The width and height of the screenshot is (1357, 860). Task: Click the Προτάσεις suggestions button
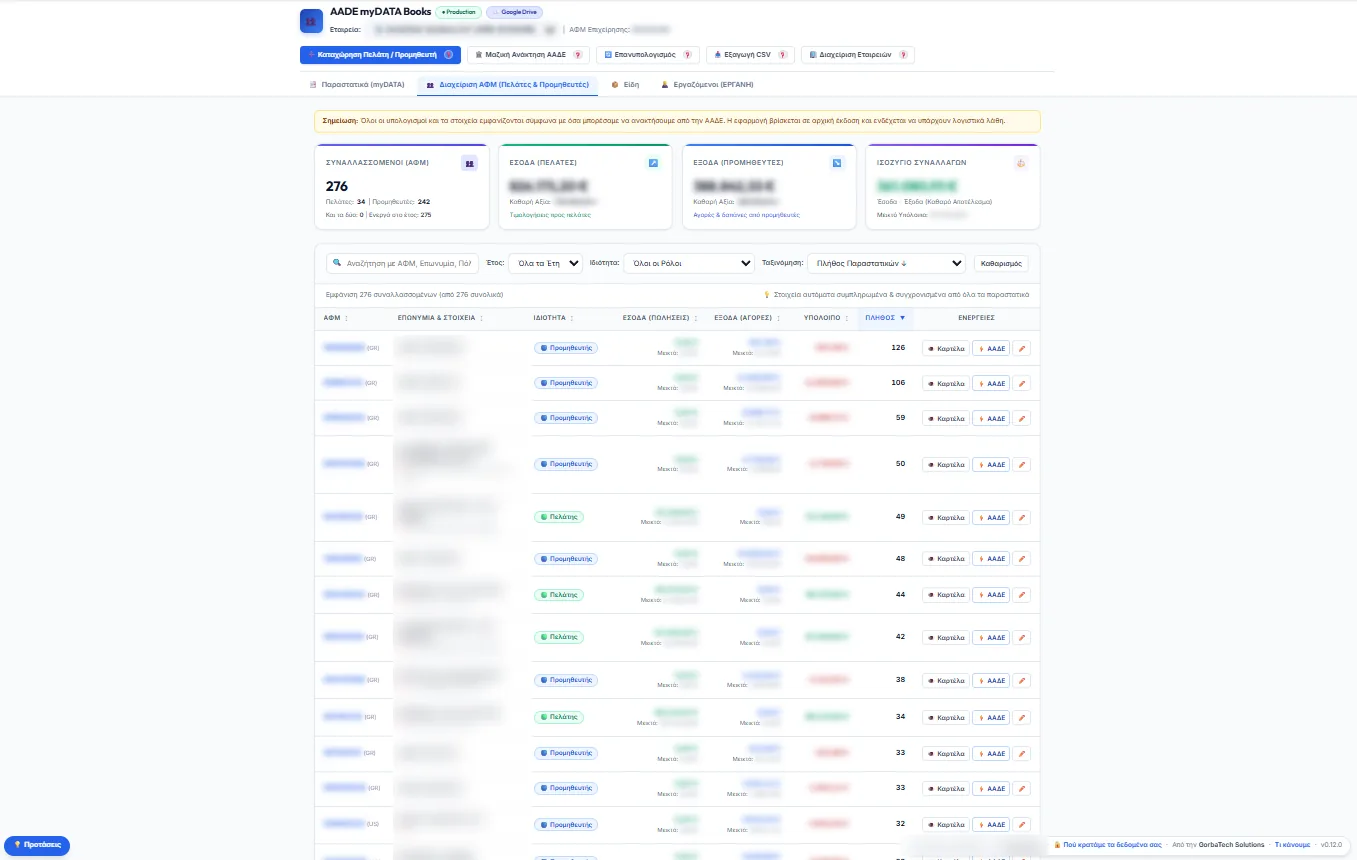pos(37,845)
